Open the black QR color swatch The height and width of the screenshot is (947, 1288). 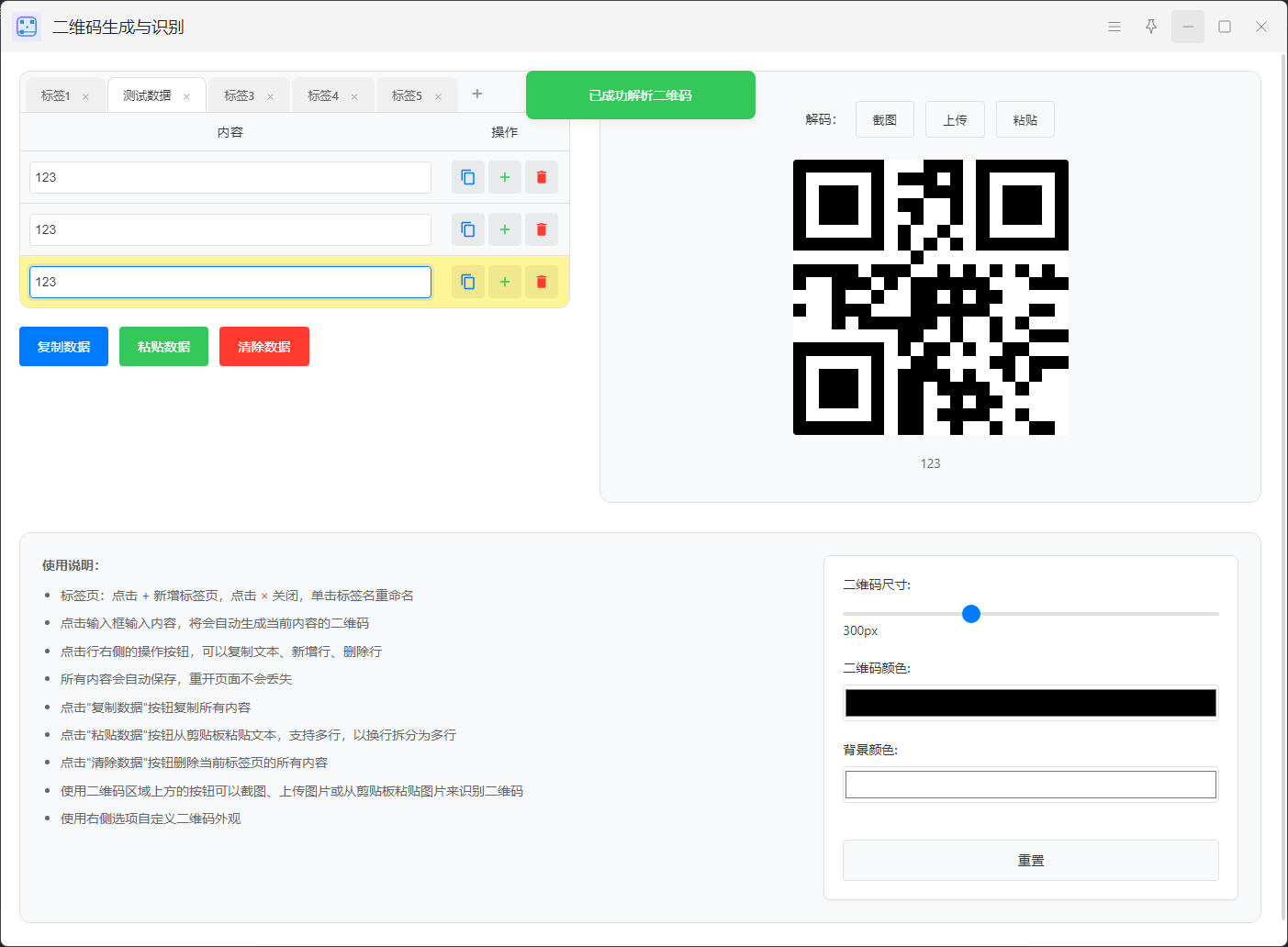click(x=1031, y=703)
